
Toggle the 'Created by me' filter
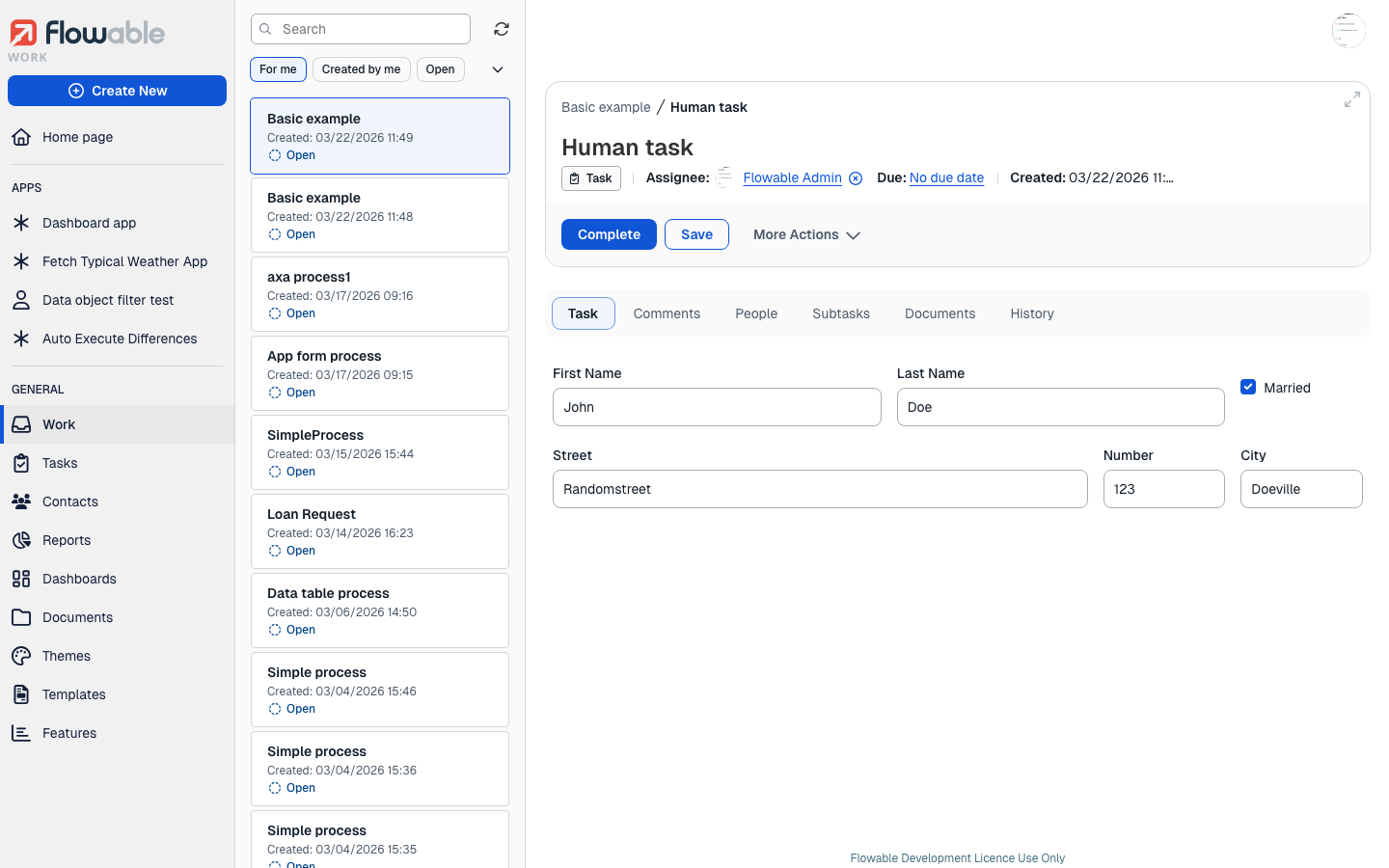pyautogui.click(x=361, y=69)
